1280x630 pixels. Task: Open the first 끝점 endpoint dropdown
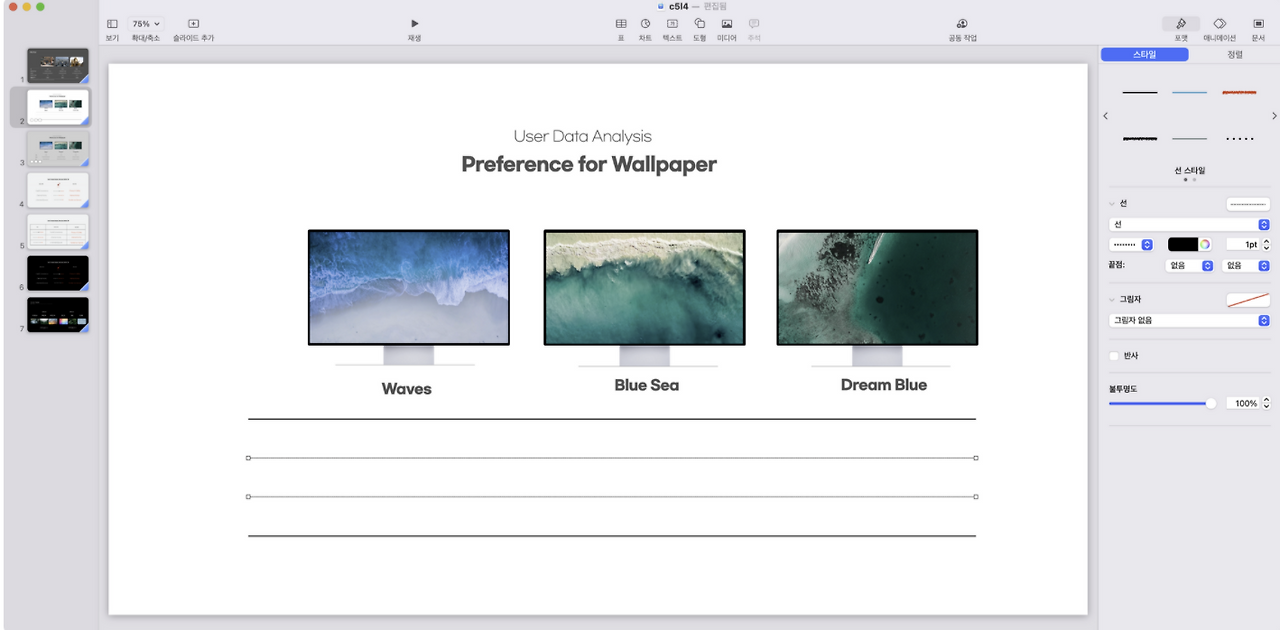(1190, 266)
